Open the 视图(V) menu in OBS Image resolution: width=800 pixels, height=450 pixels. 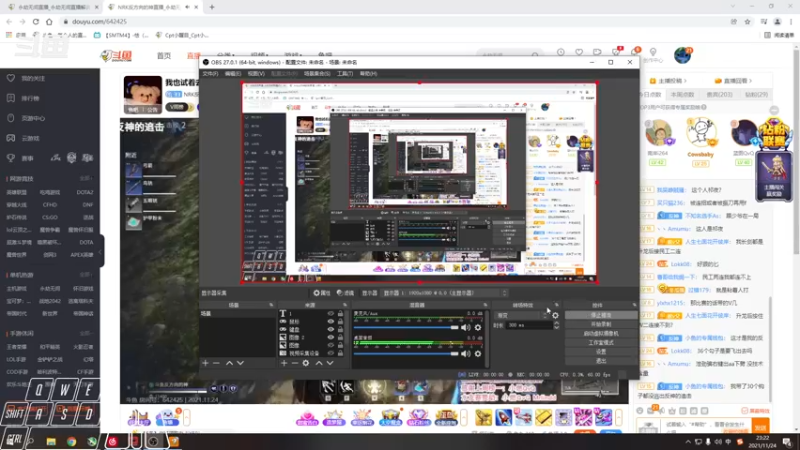tap(256, 73)
